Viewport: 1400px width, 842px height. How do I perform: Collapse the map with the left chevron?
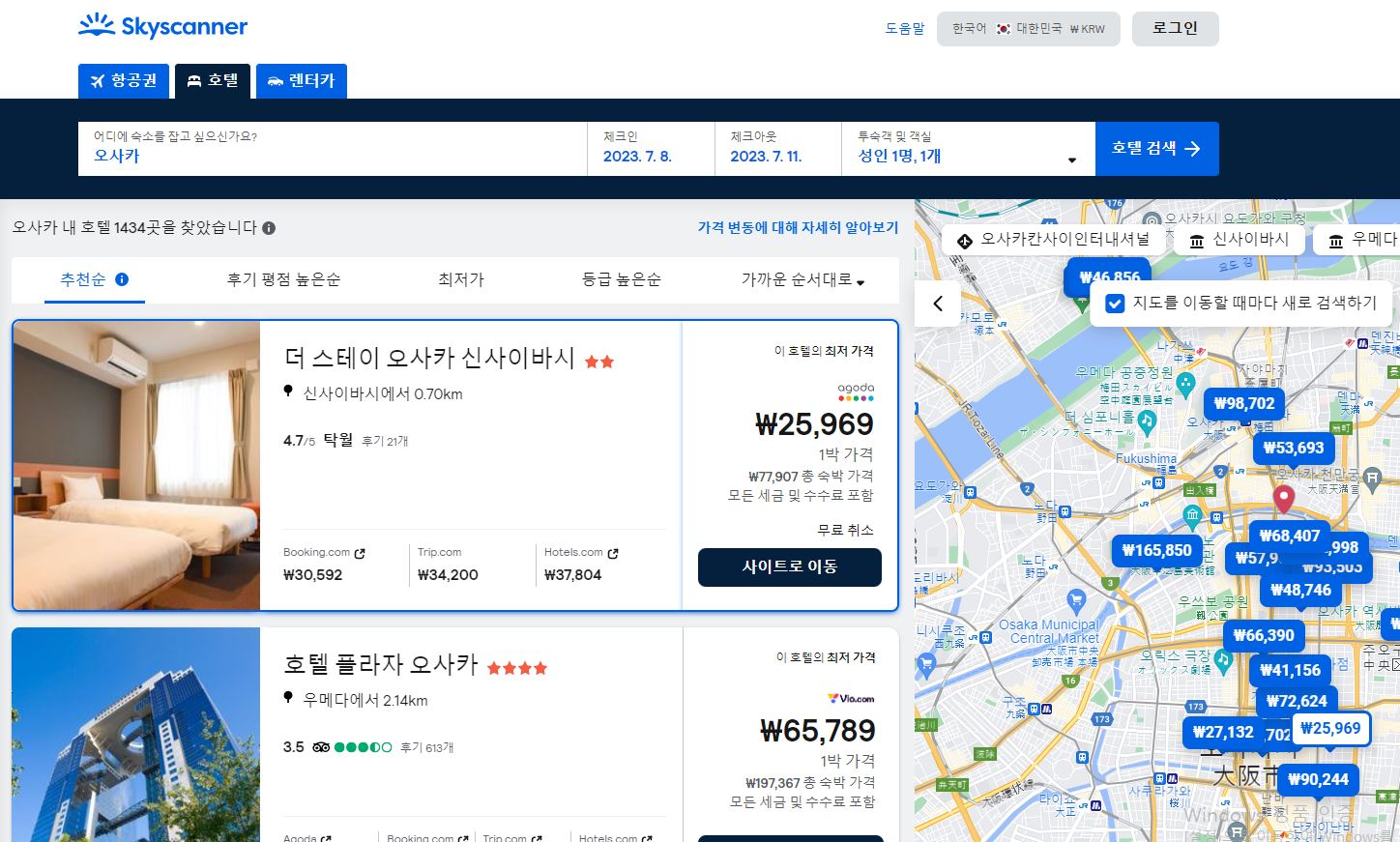coord(938,304)
